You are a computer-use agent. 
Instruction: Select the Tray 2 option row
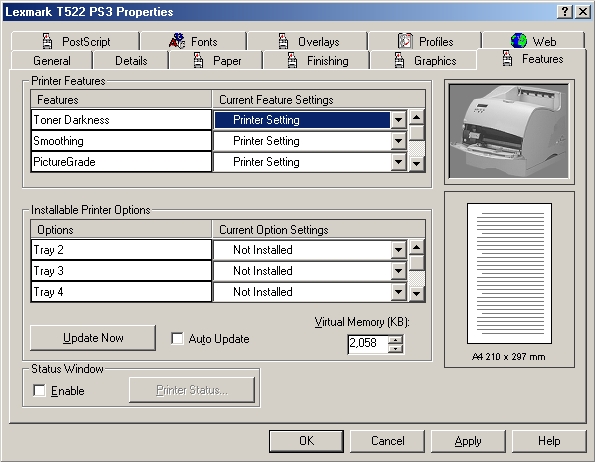(121, 250)
